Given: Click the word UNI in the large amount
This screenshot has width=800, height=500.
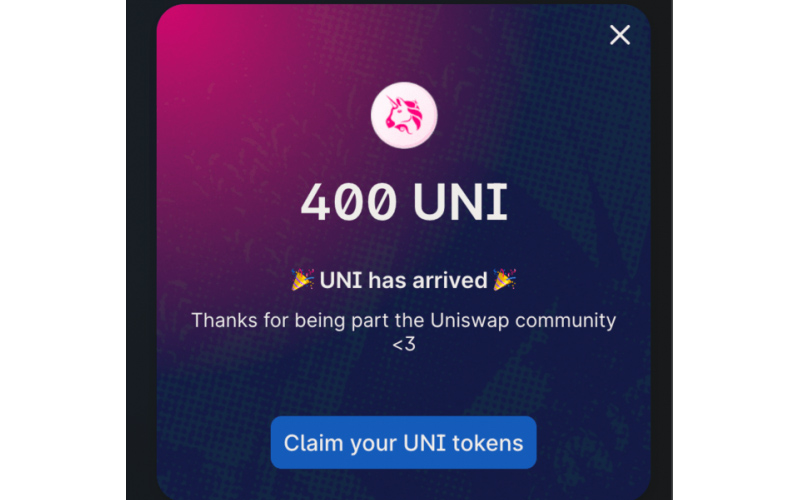Looking at the screenshot, I should point(460,203).
